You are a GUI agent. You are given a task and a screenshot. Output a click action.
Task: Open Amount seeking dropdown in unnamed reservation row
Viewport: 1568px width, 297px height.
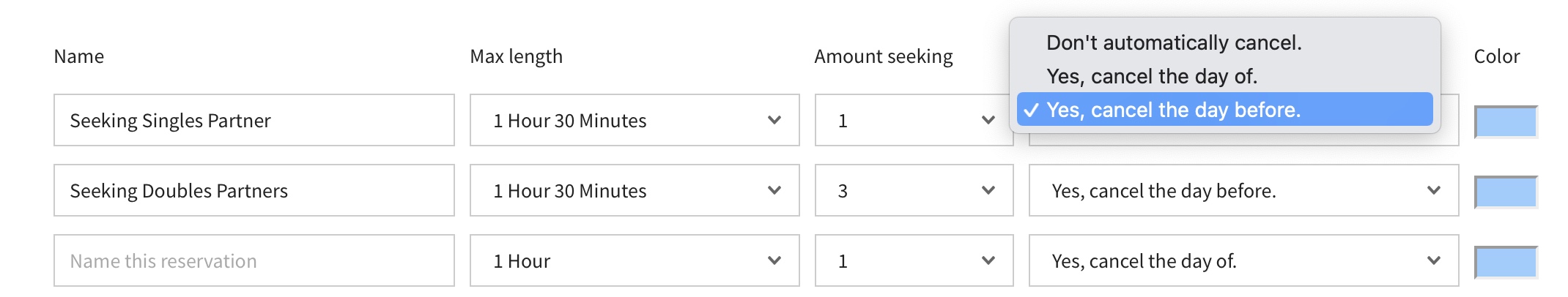(914, 261)
